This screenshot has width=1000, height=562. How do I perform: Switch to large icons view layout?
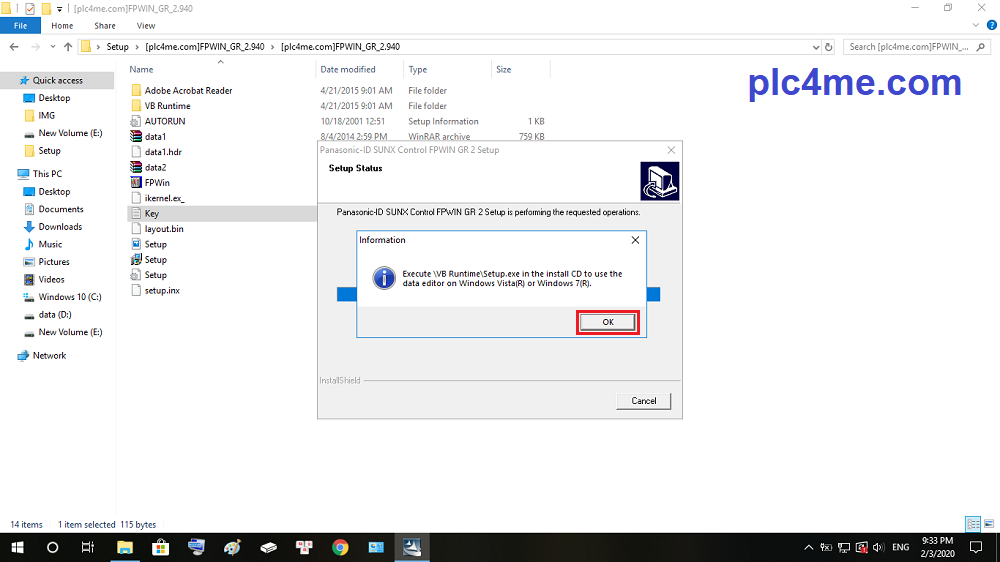[988, 524]
